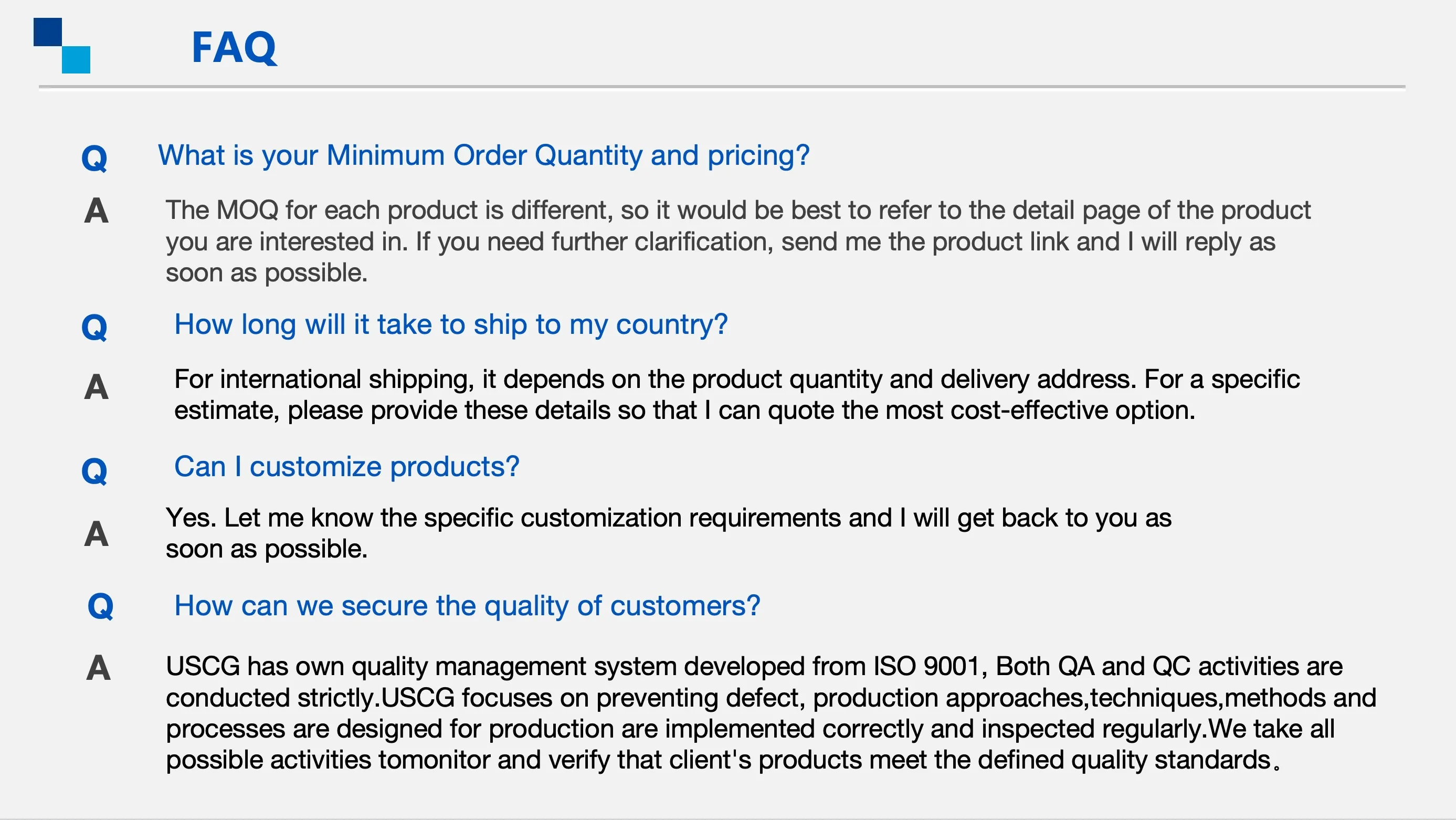Click the A icon beside the customization requirements answer
This screenshot has width=1456, height=820.
click(x=96, y=533)
